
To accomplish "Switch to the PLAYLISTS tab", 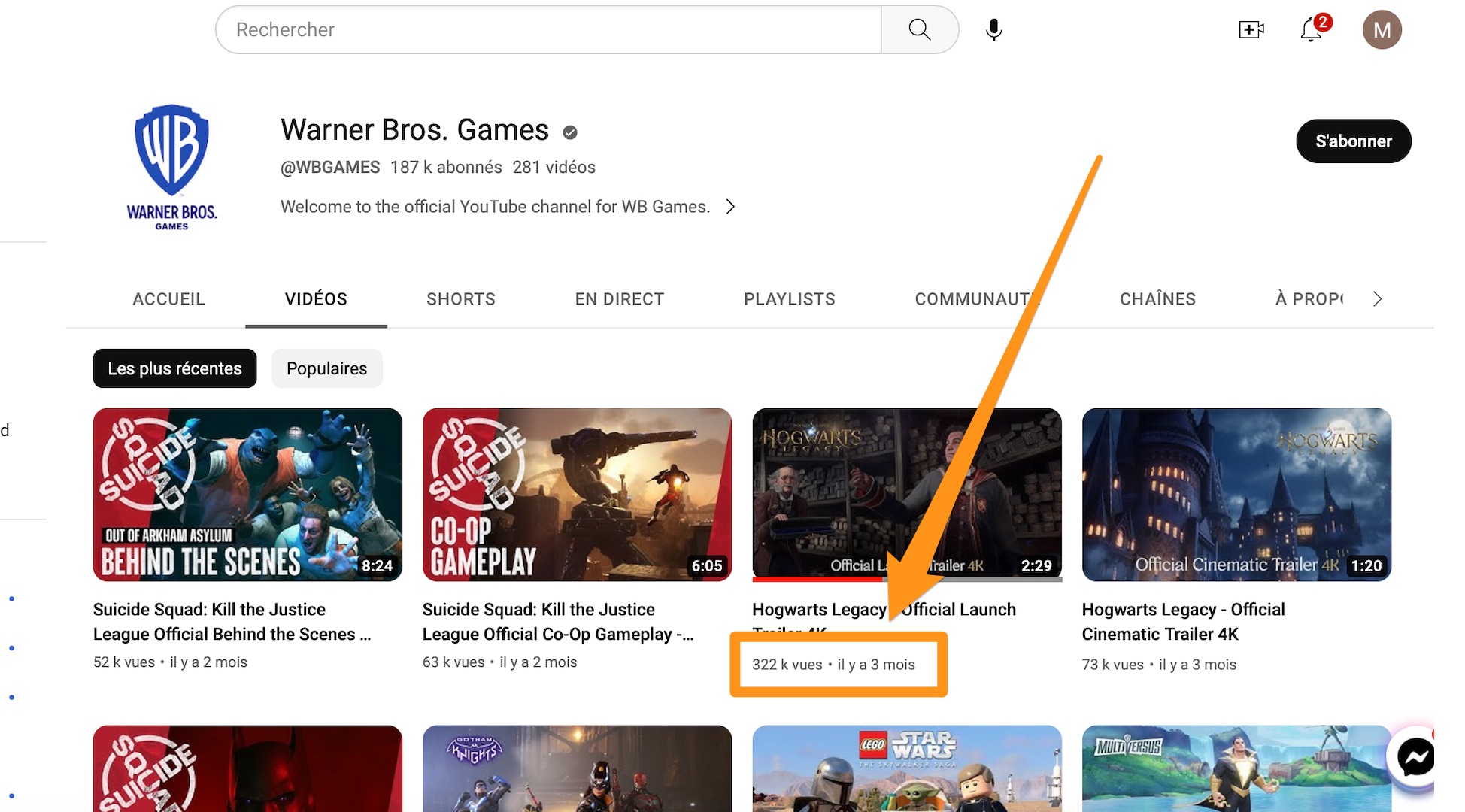I will click(x=790, y=299).
